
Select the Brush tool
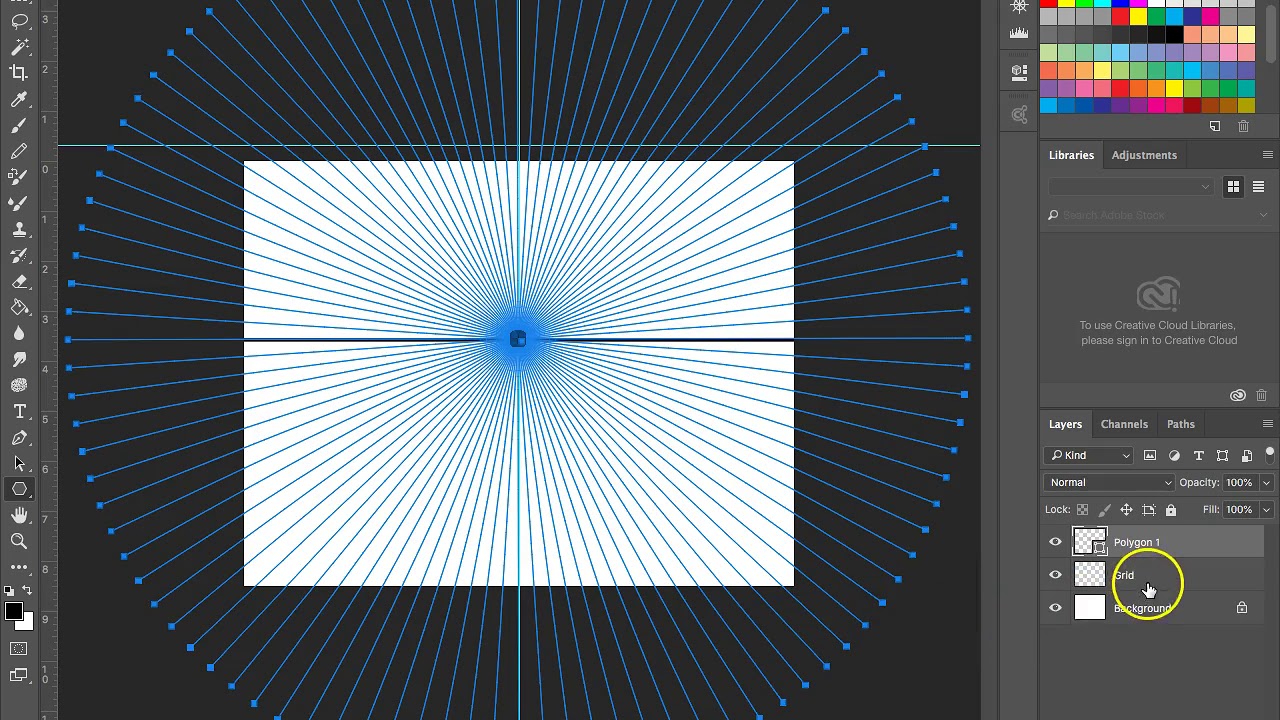pos(19,125)
